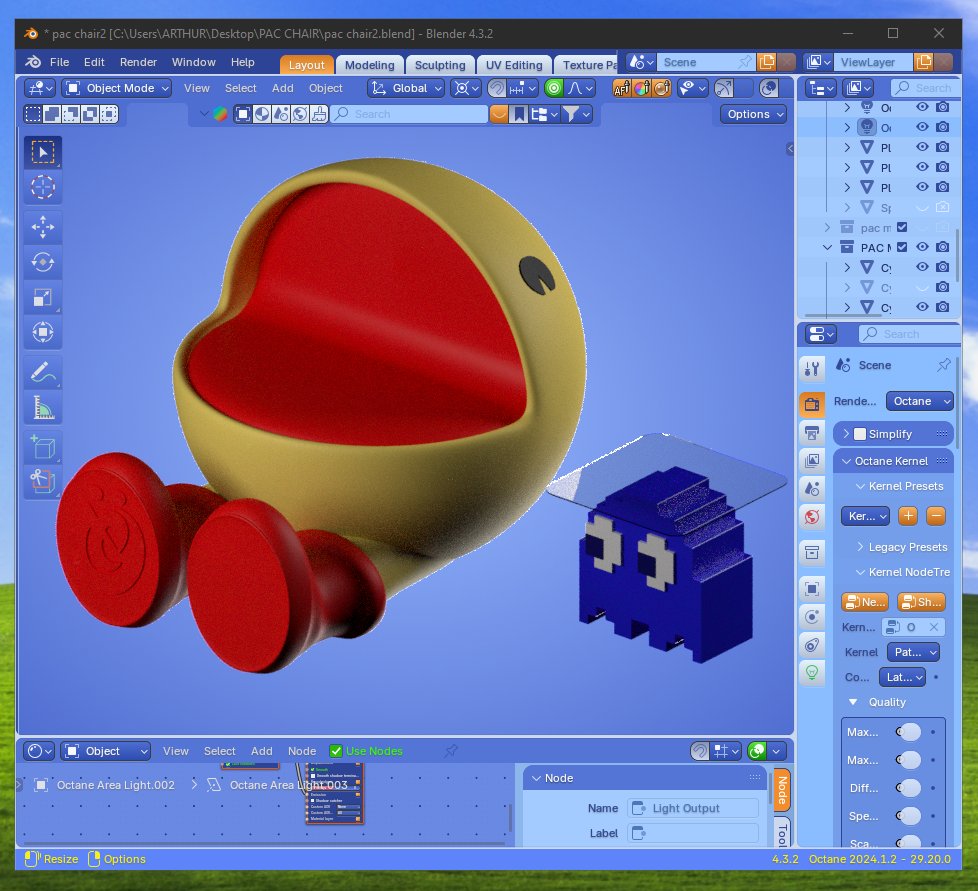Open the Output properties printer tab
This screenshot has width=978, height=891.
click(811, 433)
